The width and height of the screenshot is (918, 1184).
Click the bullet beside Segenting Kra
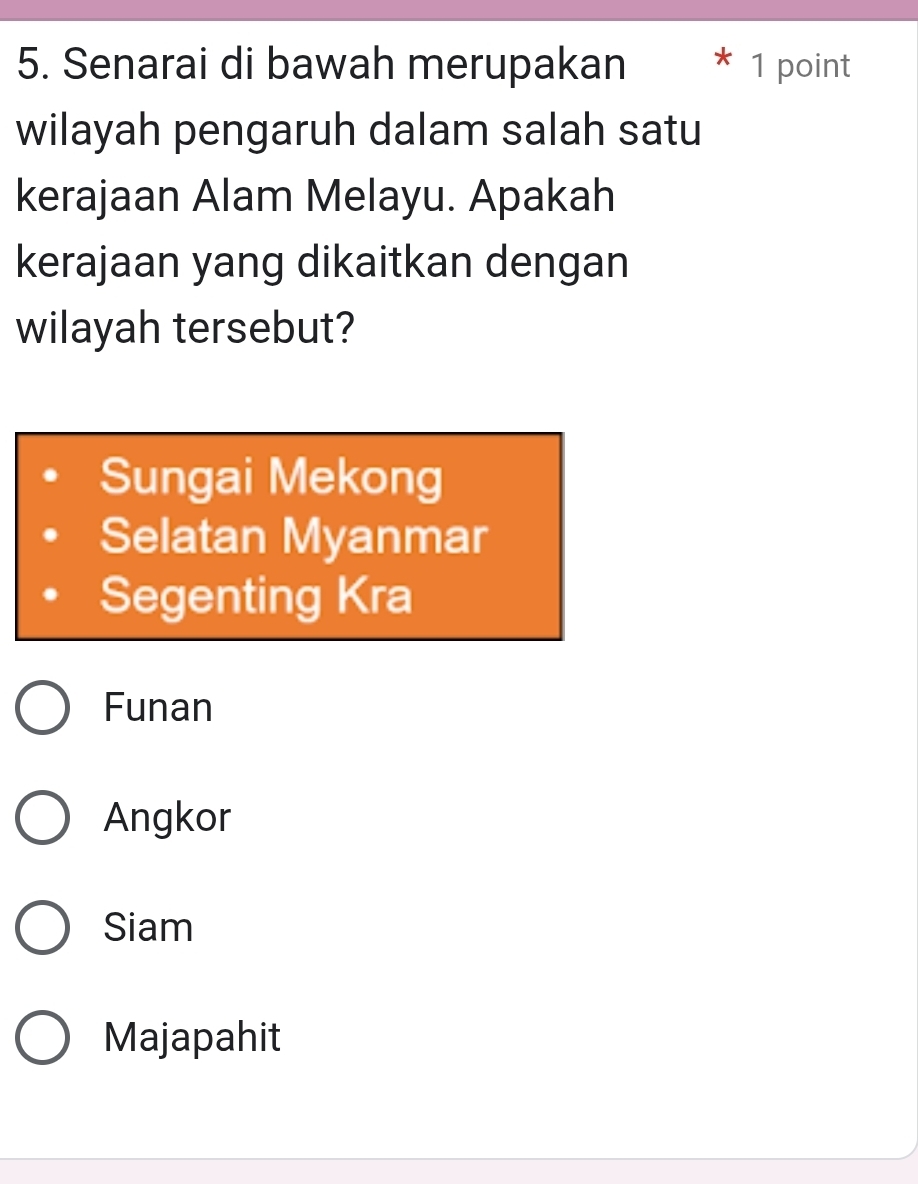(49, 597)
